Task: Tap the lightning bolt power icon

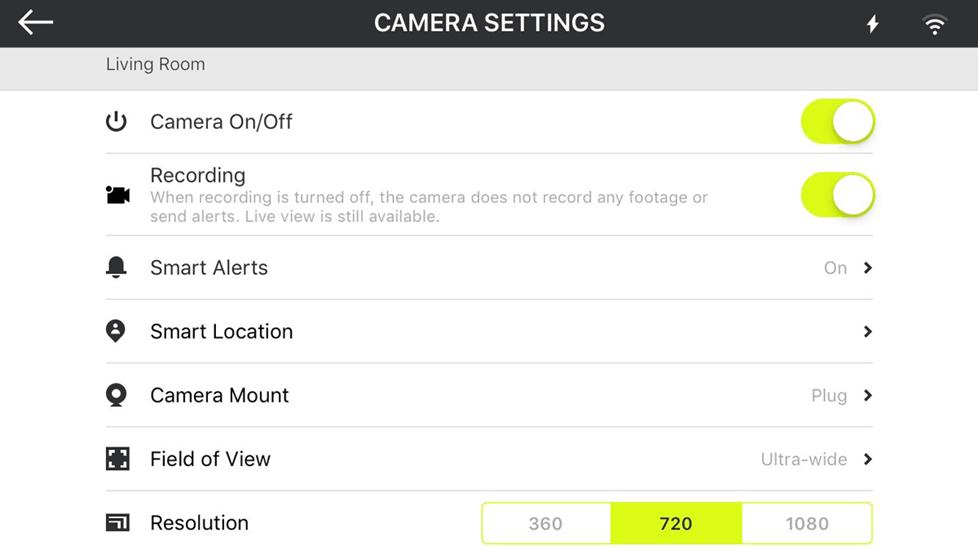Action: click(873, 24)
